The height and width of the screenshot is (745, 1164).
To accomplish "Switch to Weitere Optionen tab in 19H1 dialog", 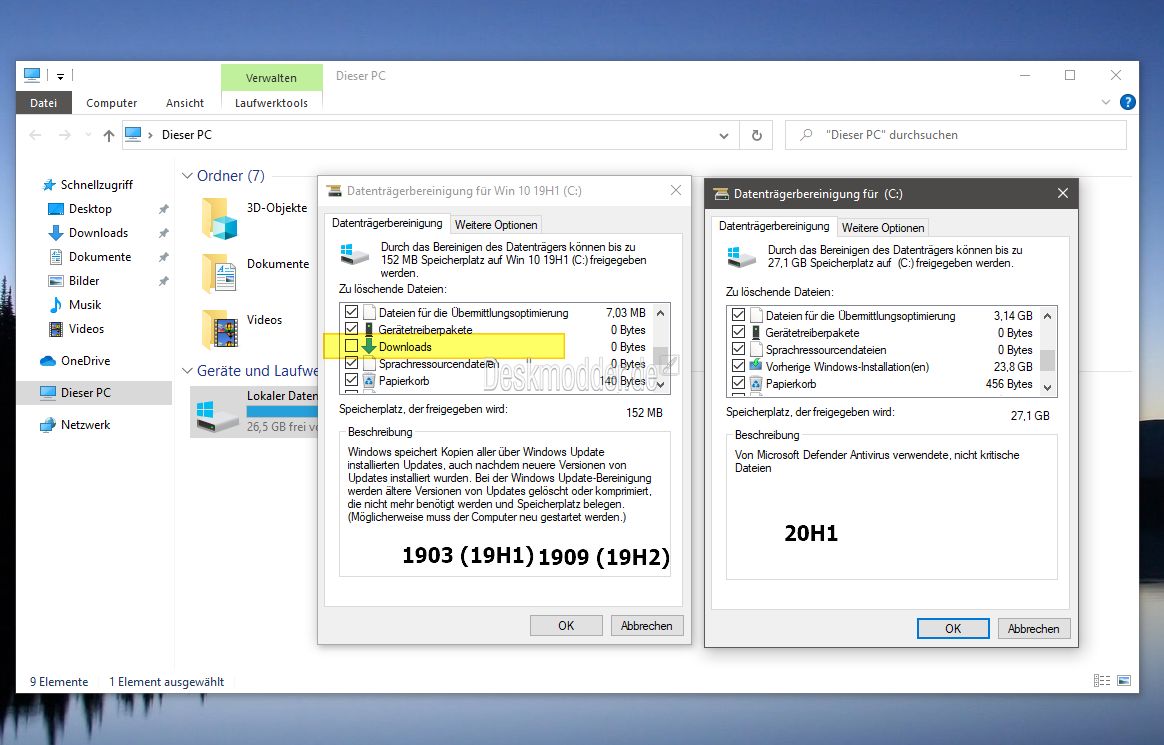I will [x=496, y=224].
